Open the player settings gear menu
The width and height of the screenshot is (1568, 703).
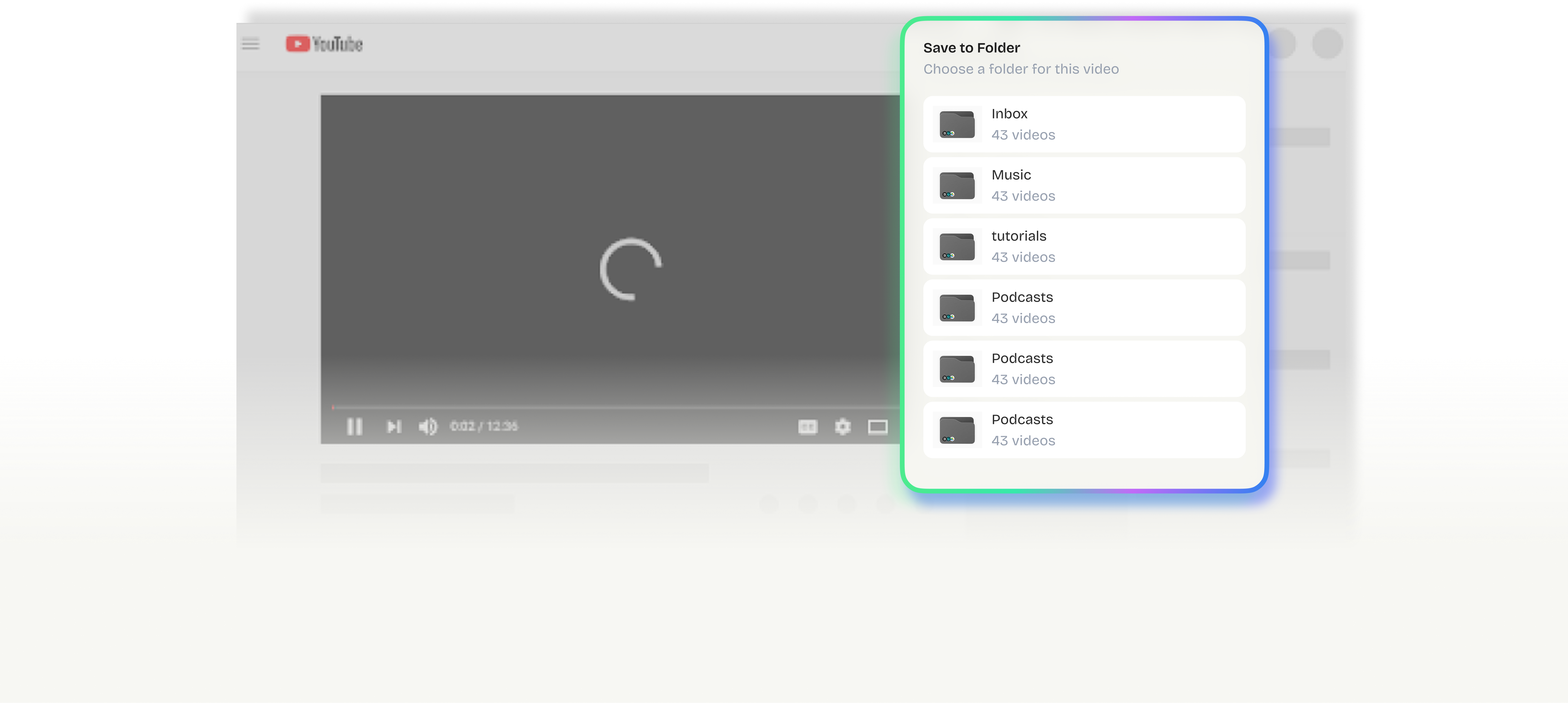click(x=843, y=427)
